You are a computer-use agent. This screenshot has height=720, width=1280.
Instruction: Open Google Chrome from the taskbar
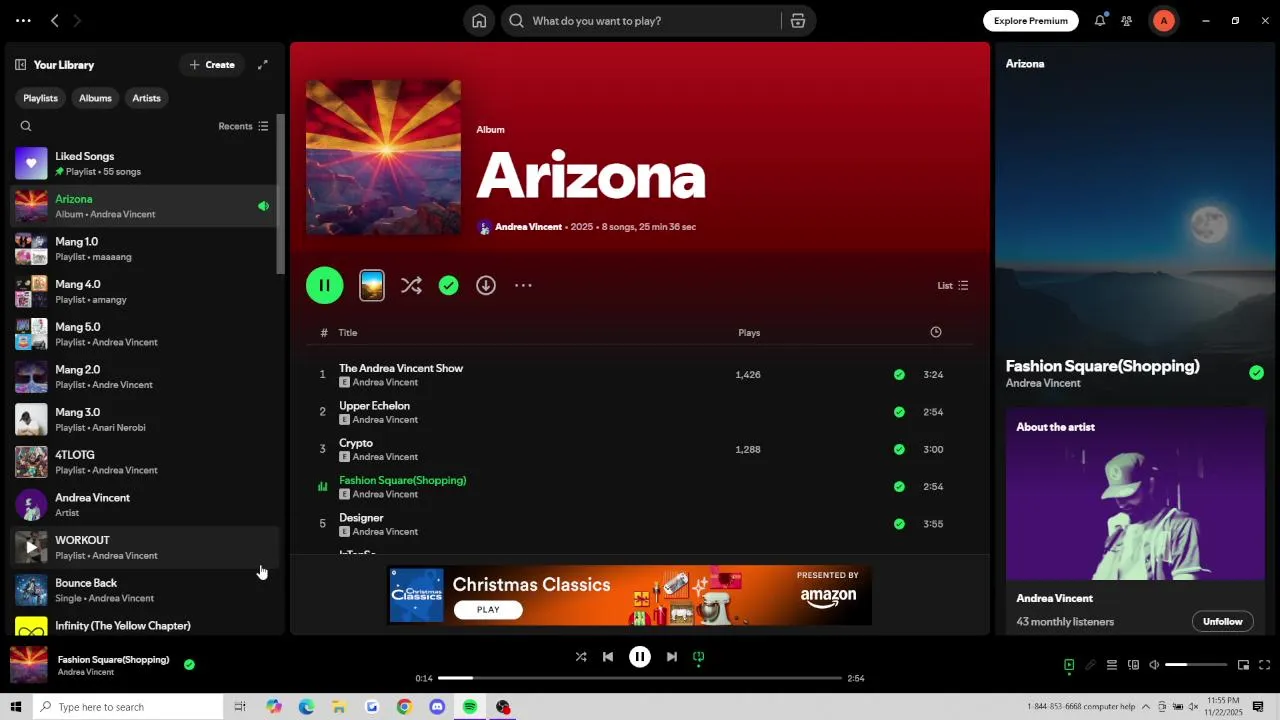pos(404,707)
